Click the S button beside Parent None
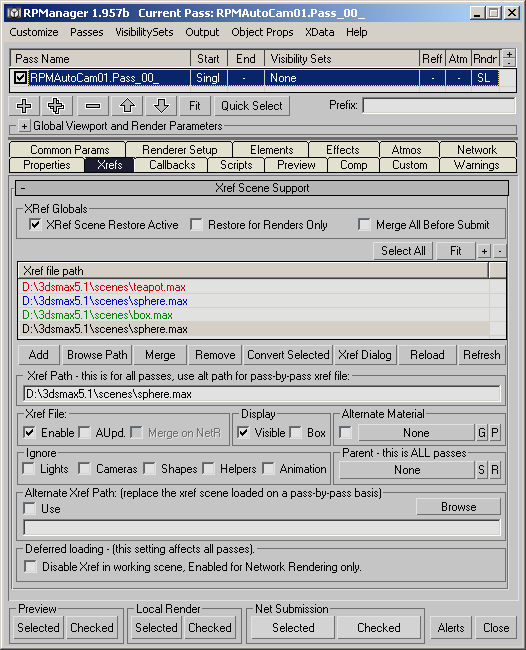Screen dimensions: 526x650 (x=481, y=470)
